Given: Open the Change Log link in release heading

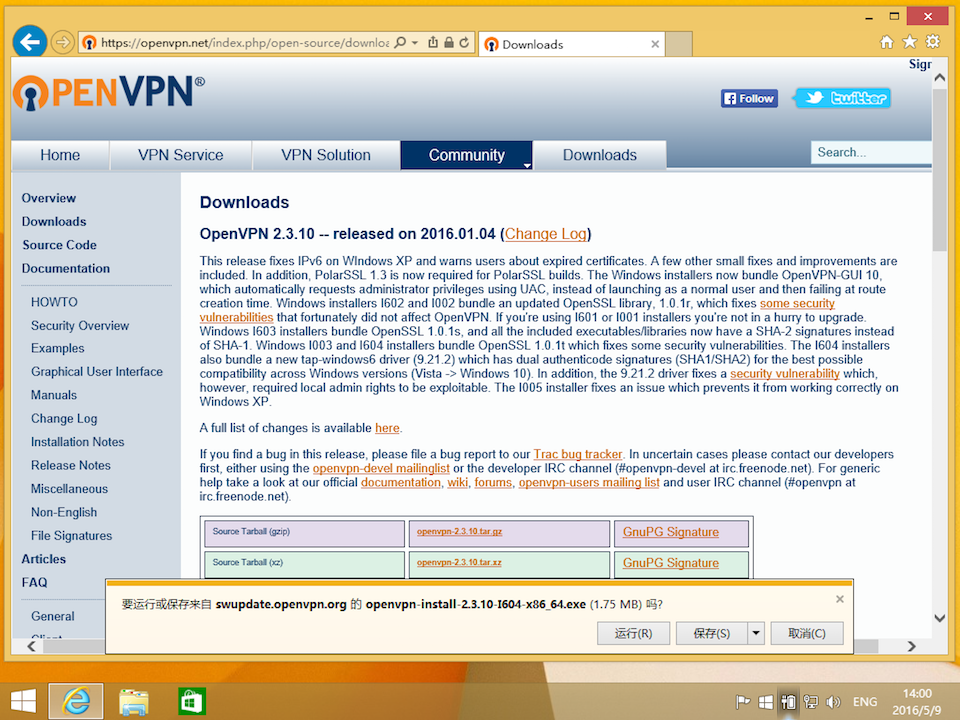Looking at the screenshot, I should pos(546,234).
